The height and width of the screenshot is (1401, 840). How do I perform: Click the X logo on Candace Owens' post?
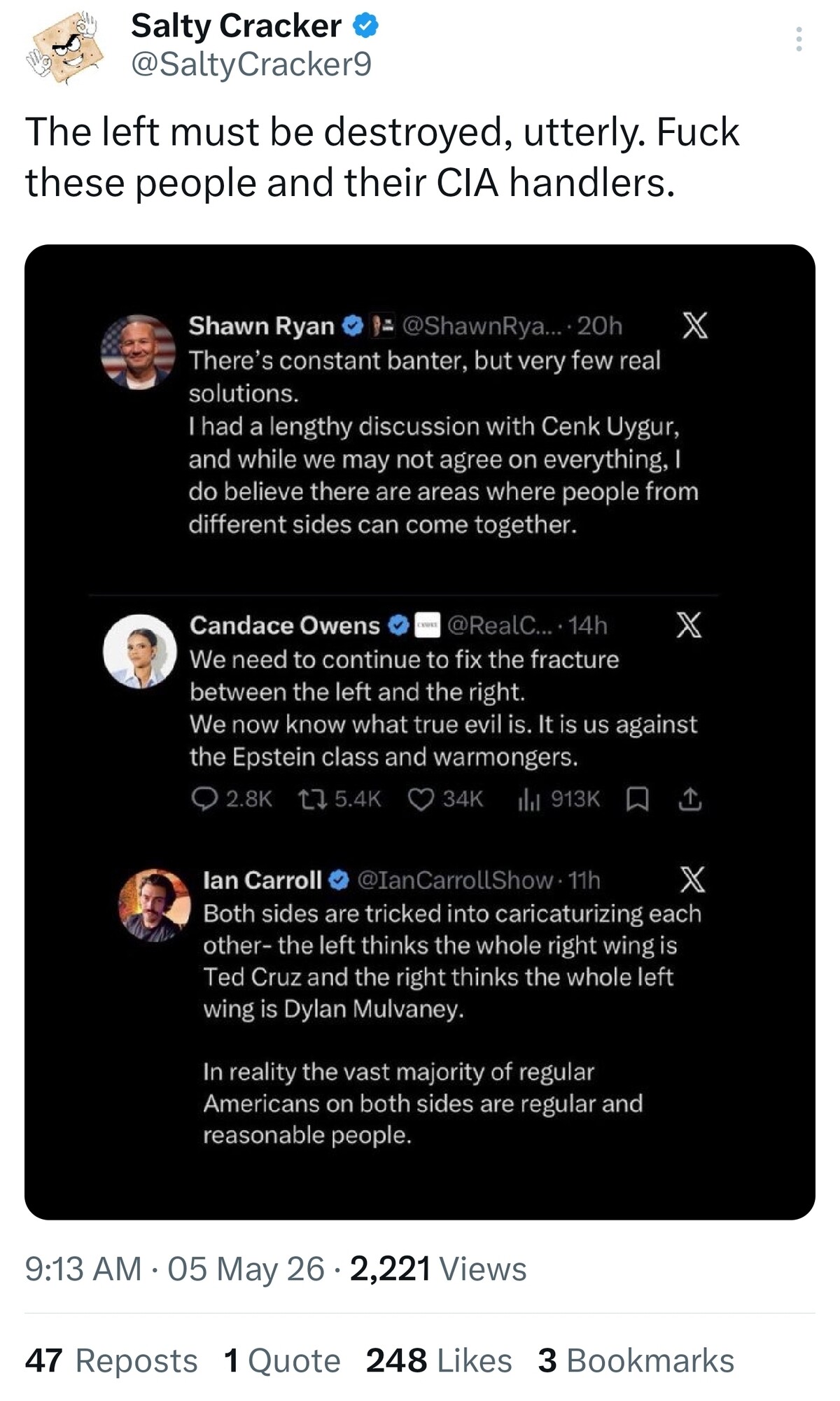click(x=689, y=624)
